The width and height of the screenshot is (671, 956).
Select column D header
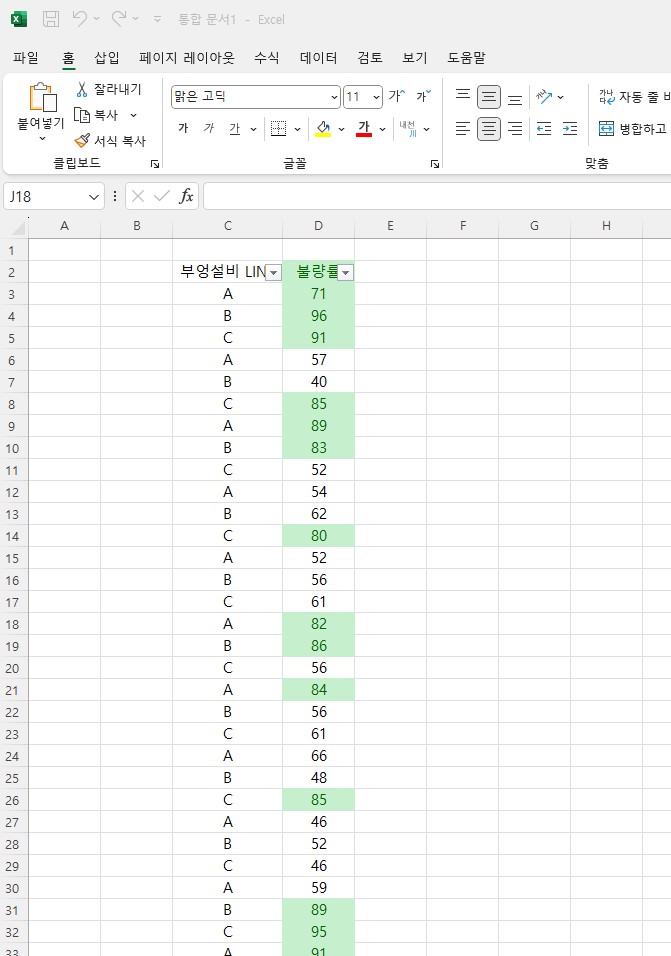[318, 226]
